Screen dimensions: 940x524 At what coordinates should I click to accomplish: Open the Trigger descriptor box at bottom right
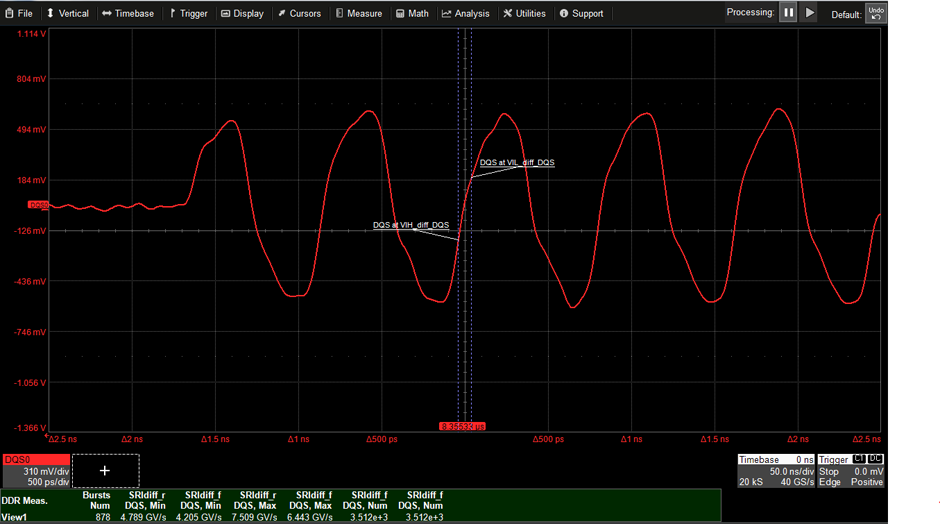(851, 470)
